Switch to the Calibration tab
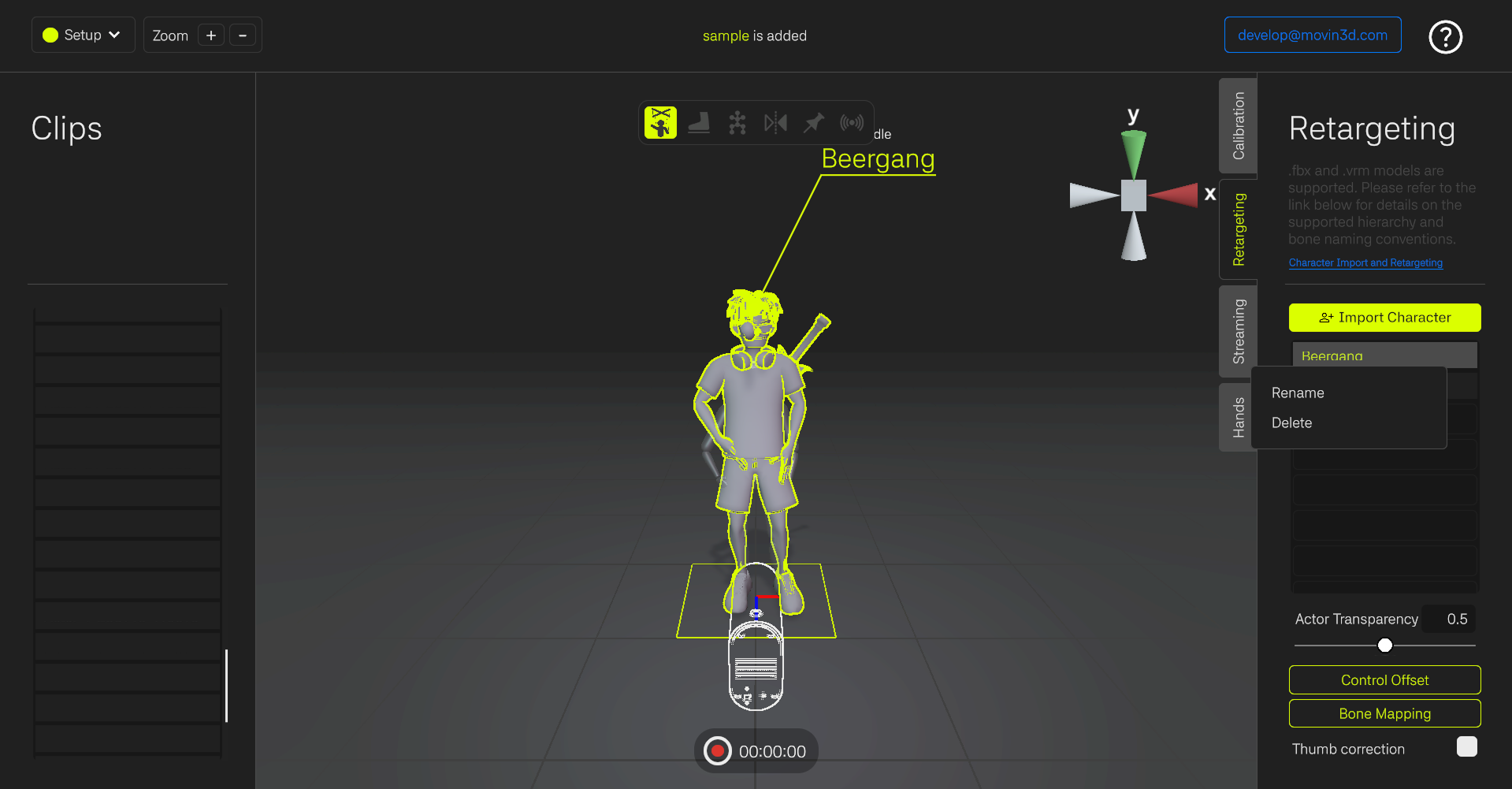Image resolution: width=1512 pixels, height=789 pixels. (1239, 125)
